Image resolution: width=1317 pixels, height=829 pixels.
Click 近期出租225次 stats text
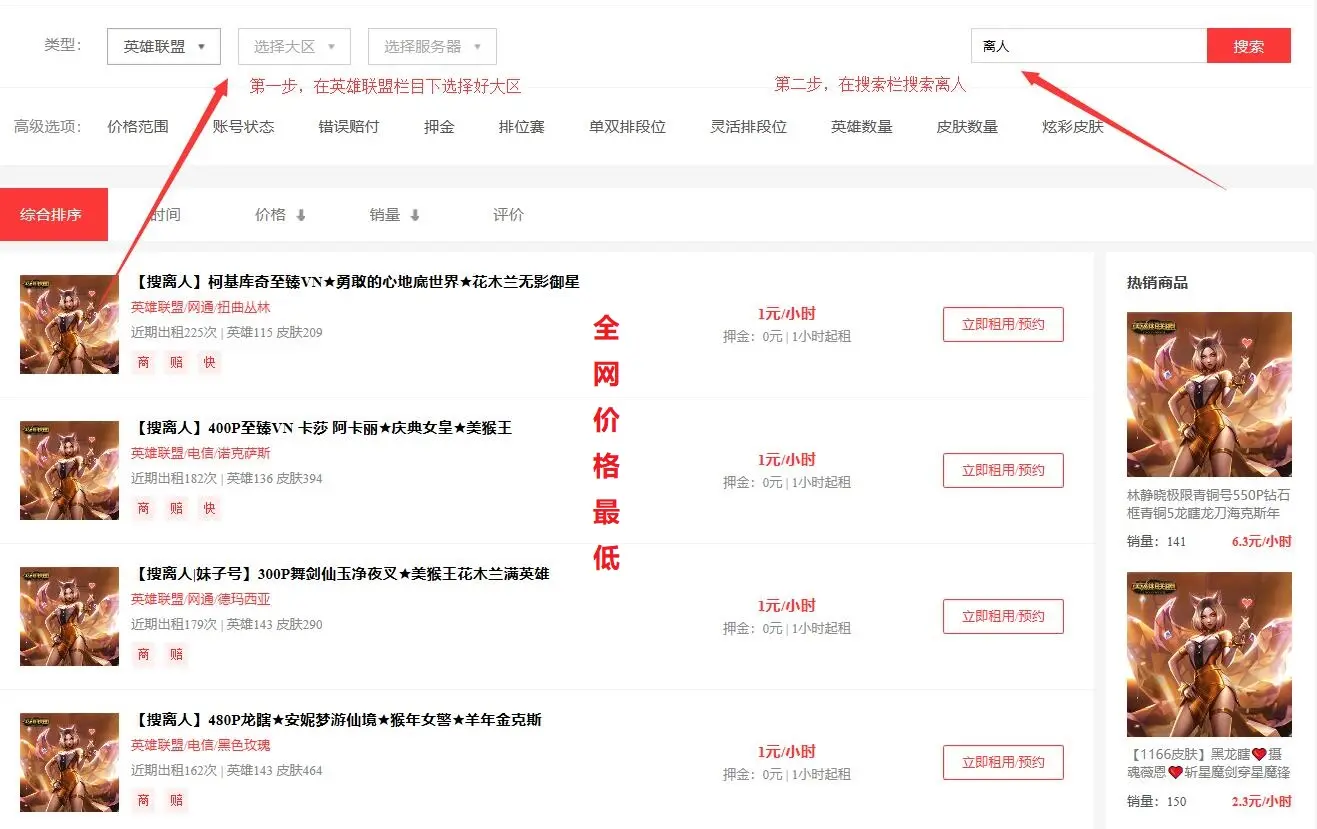tap(174, 332)
